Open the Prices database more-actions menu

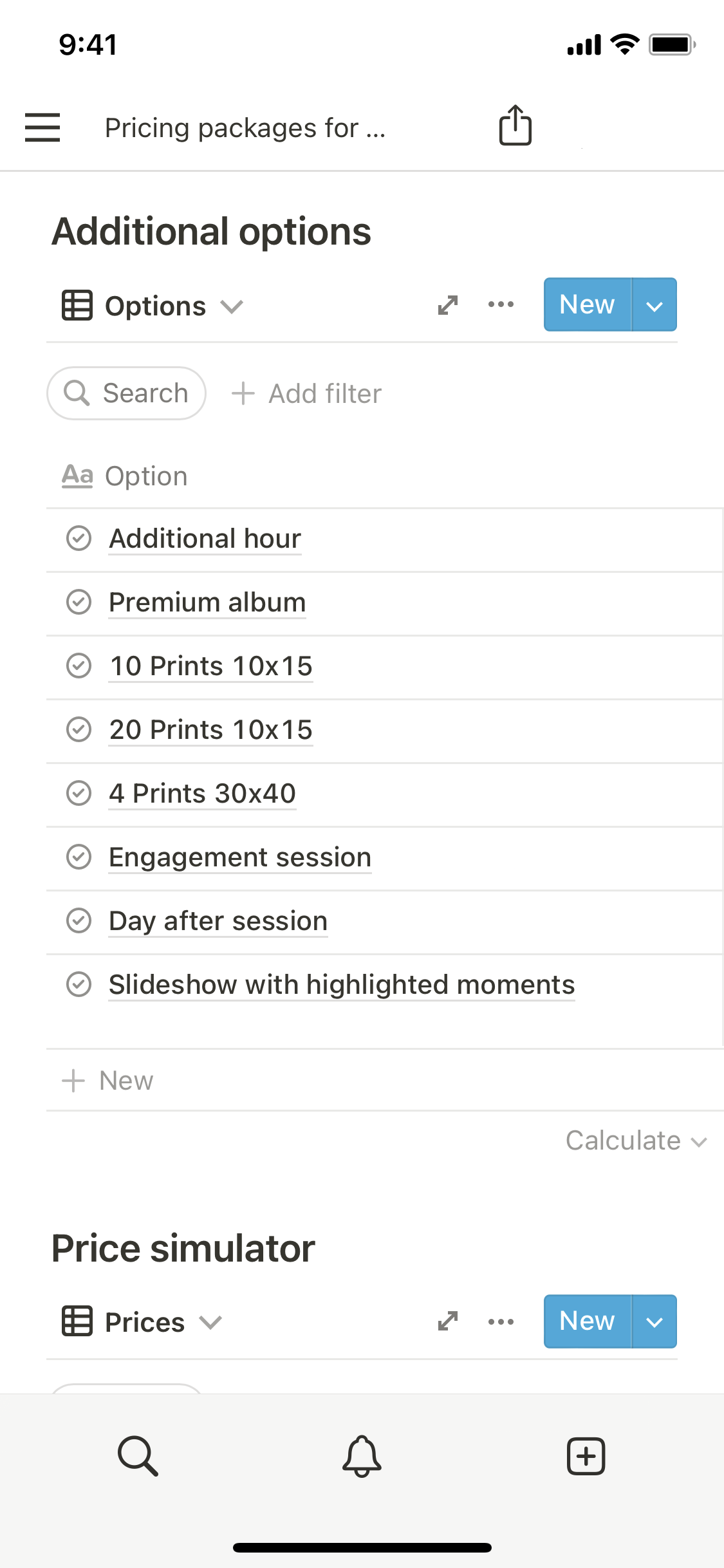(501, 1321)
